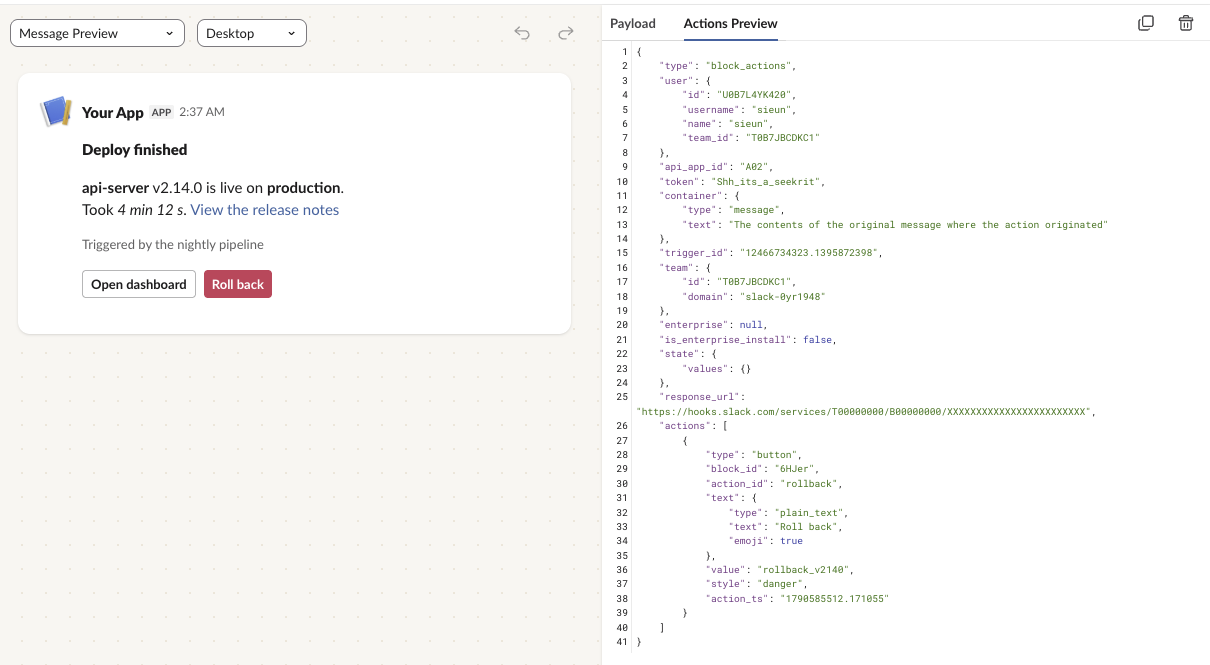Click the domain "slack-0yr1948" value

pyautogui.click(x=784, y=296)
